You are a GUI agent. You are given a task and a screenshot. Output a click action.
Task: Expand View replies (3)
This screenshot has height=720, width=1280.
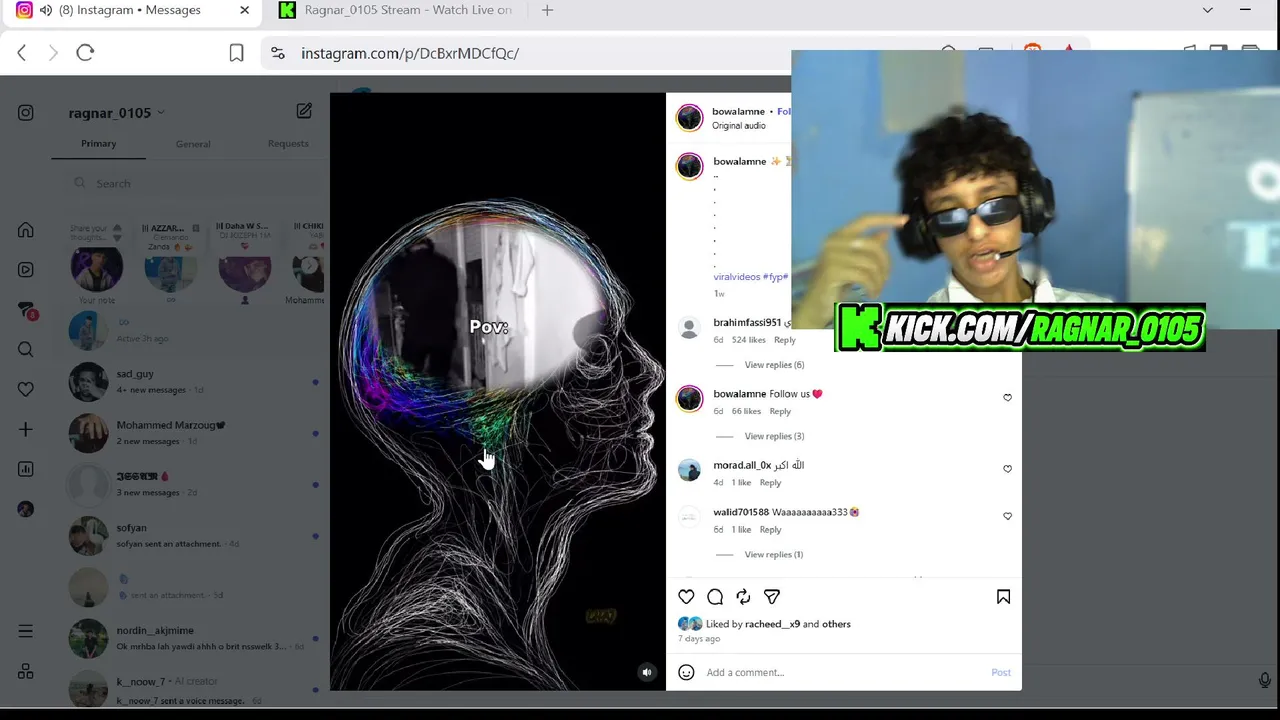(774, 436)
